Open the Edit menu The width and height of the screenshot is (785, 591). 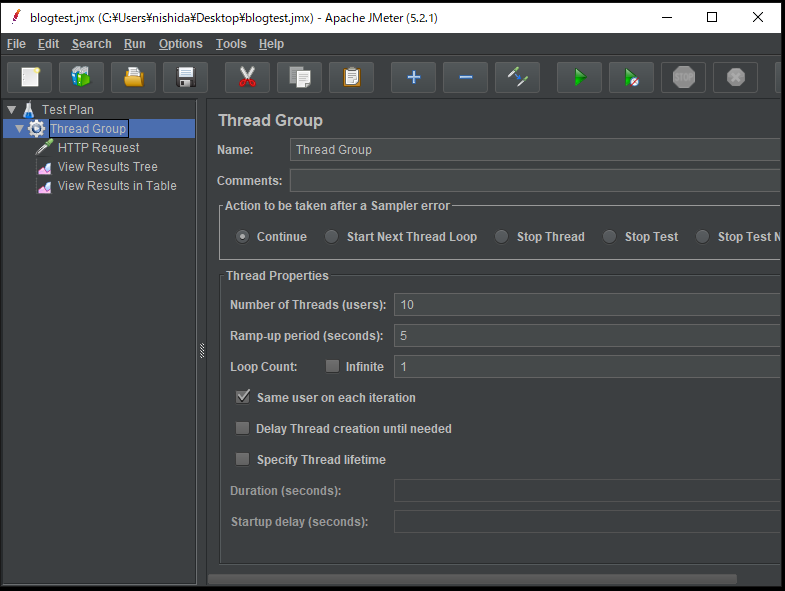pyautogui.click(x=49, y=44)
